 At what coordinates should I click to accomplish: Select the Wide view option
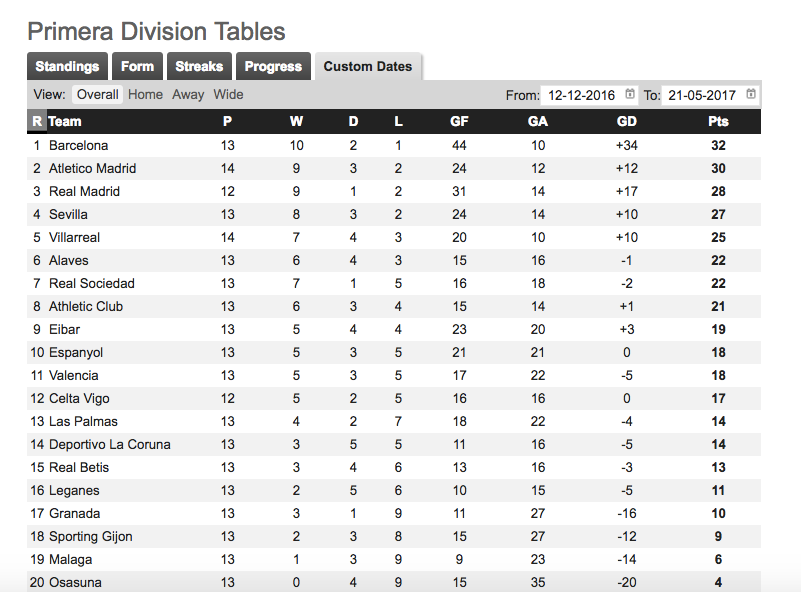pyautogui.click(x=228, y=94)
